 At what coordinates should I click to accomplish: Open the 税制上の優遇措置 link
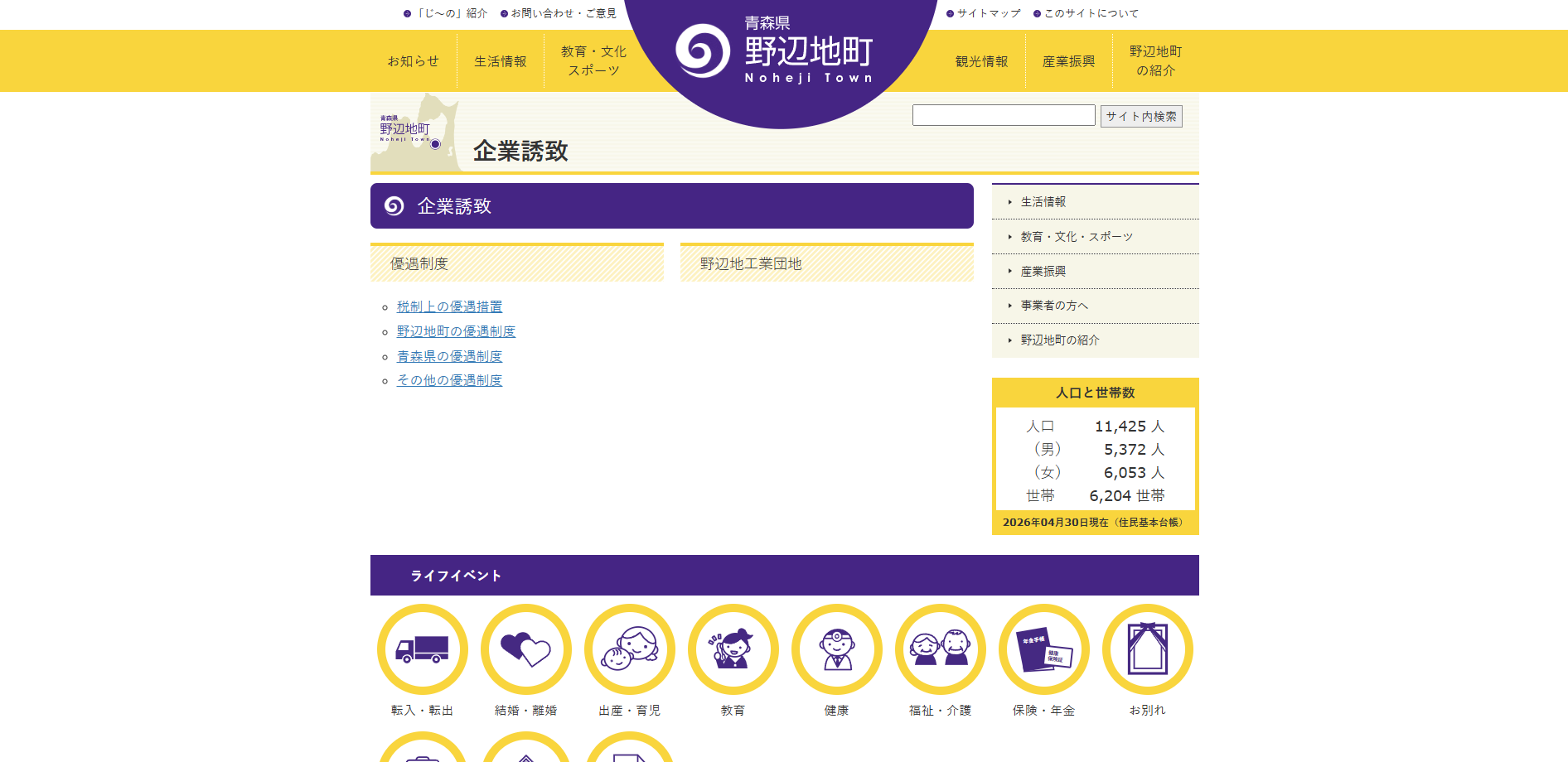449,306
